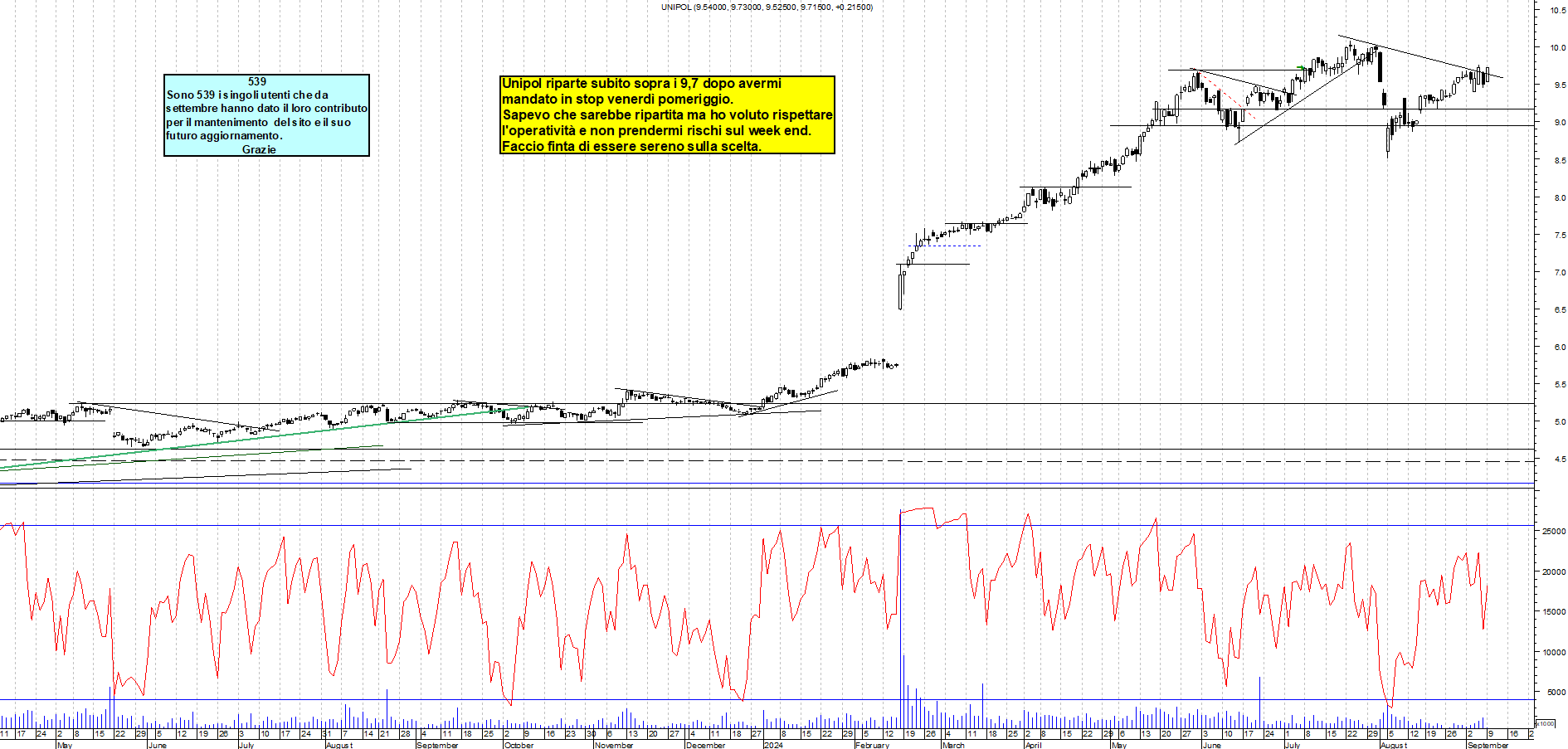Screen dimensions: 1568x749
Task: Click the 20000 indicator axis label
Action: click(1554, 571)
